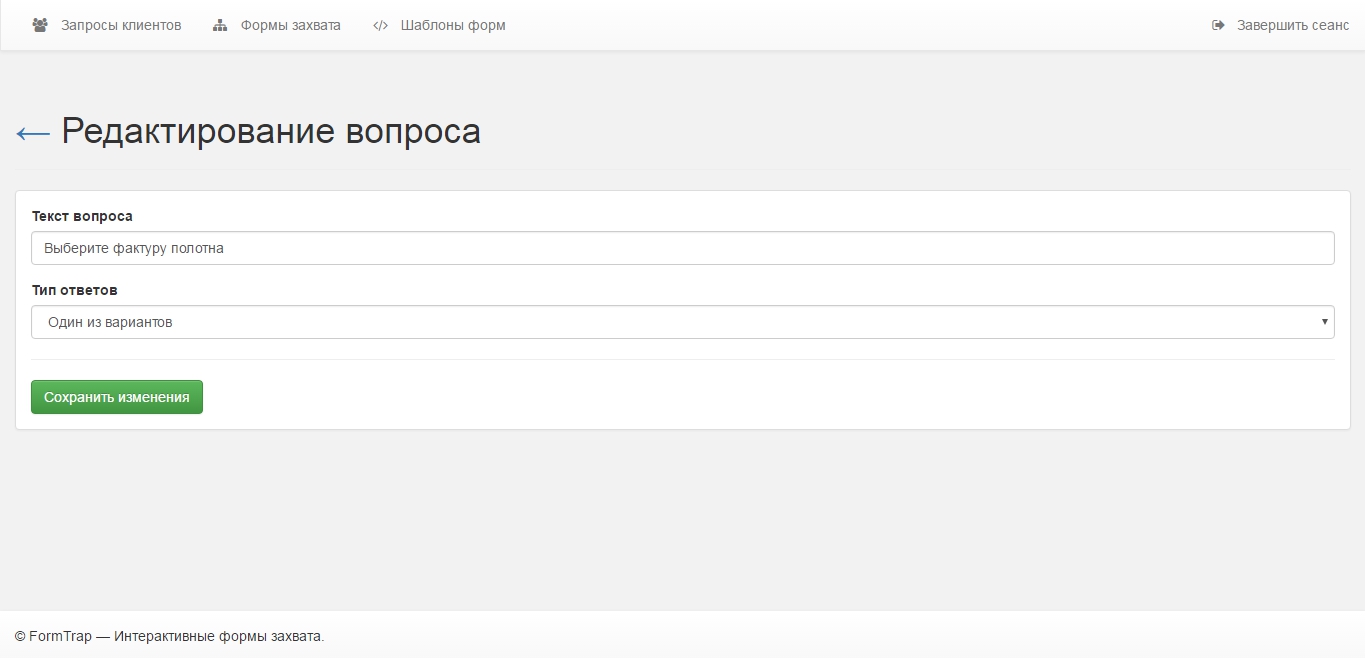Go back using the blue left arrow

click(33, 133)
